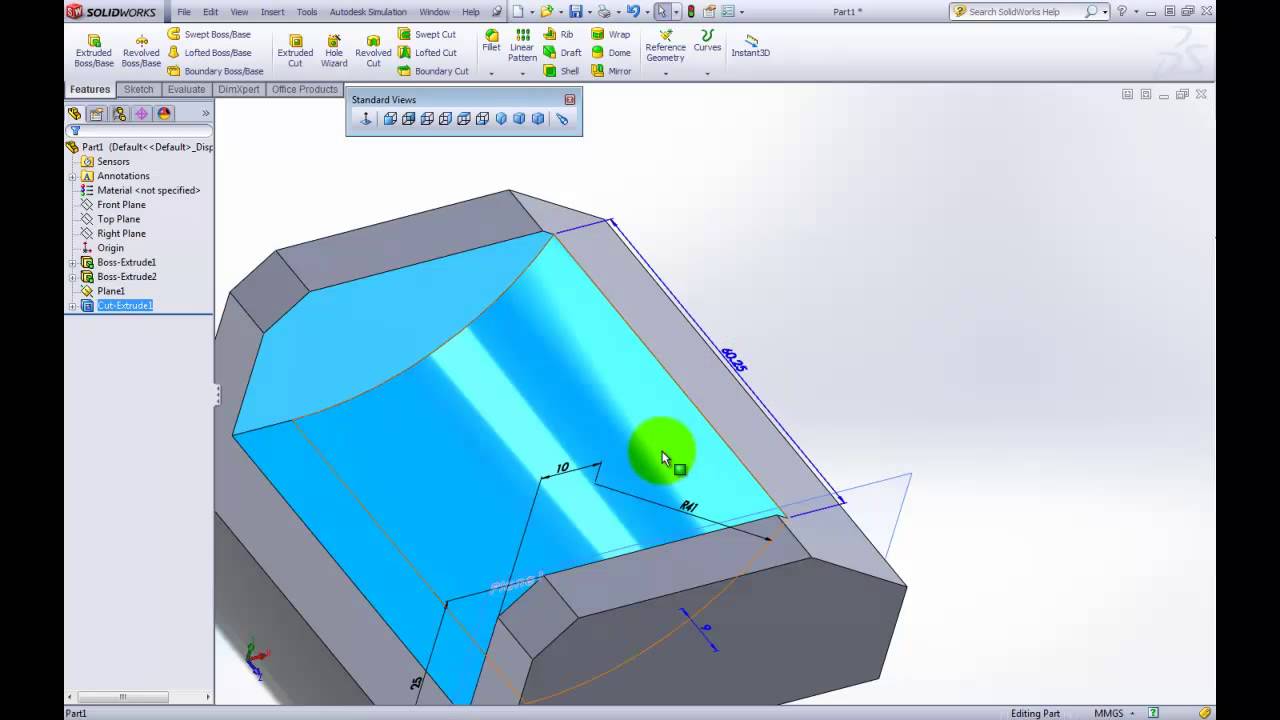
Task: Open the FeatureManager design tree tab
Action: pyautogui.click(x=74, y=114)
